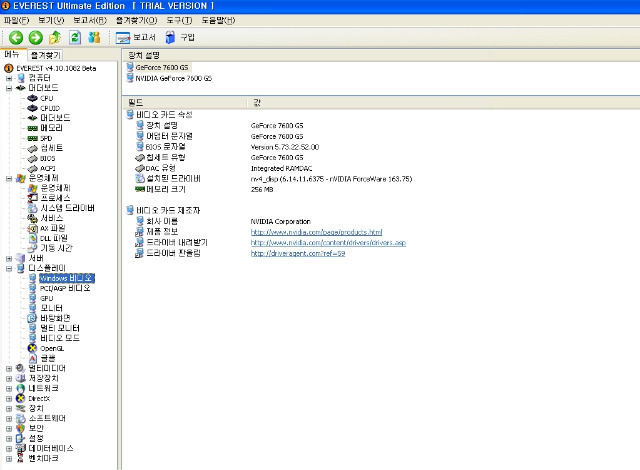Select the DLL 파일 icon
The height and width of the screenshot is (470, 640).
[x=32, y=238]
